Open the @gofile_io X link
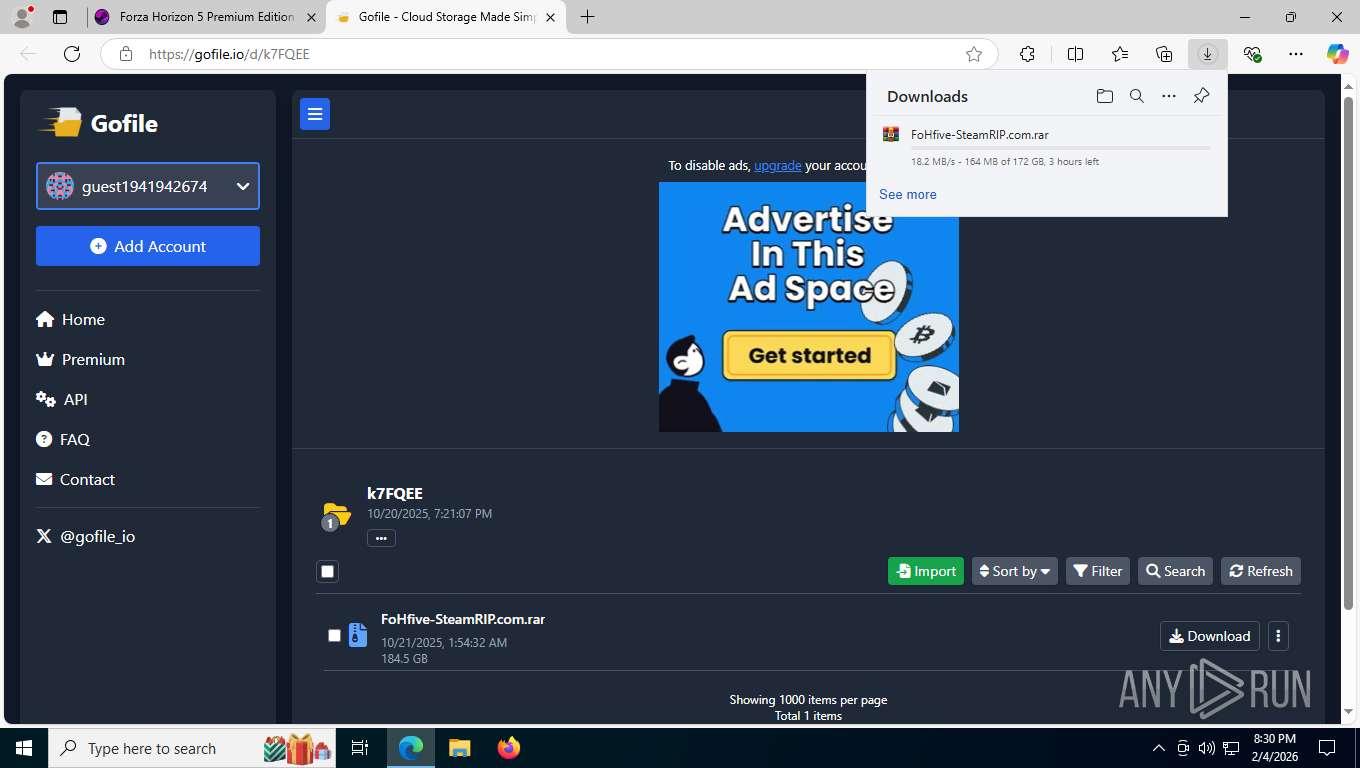Viewport: 1360px width, 768px height. tap(86, 536)
